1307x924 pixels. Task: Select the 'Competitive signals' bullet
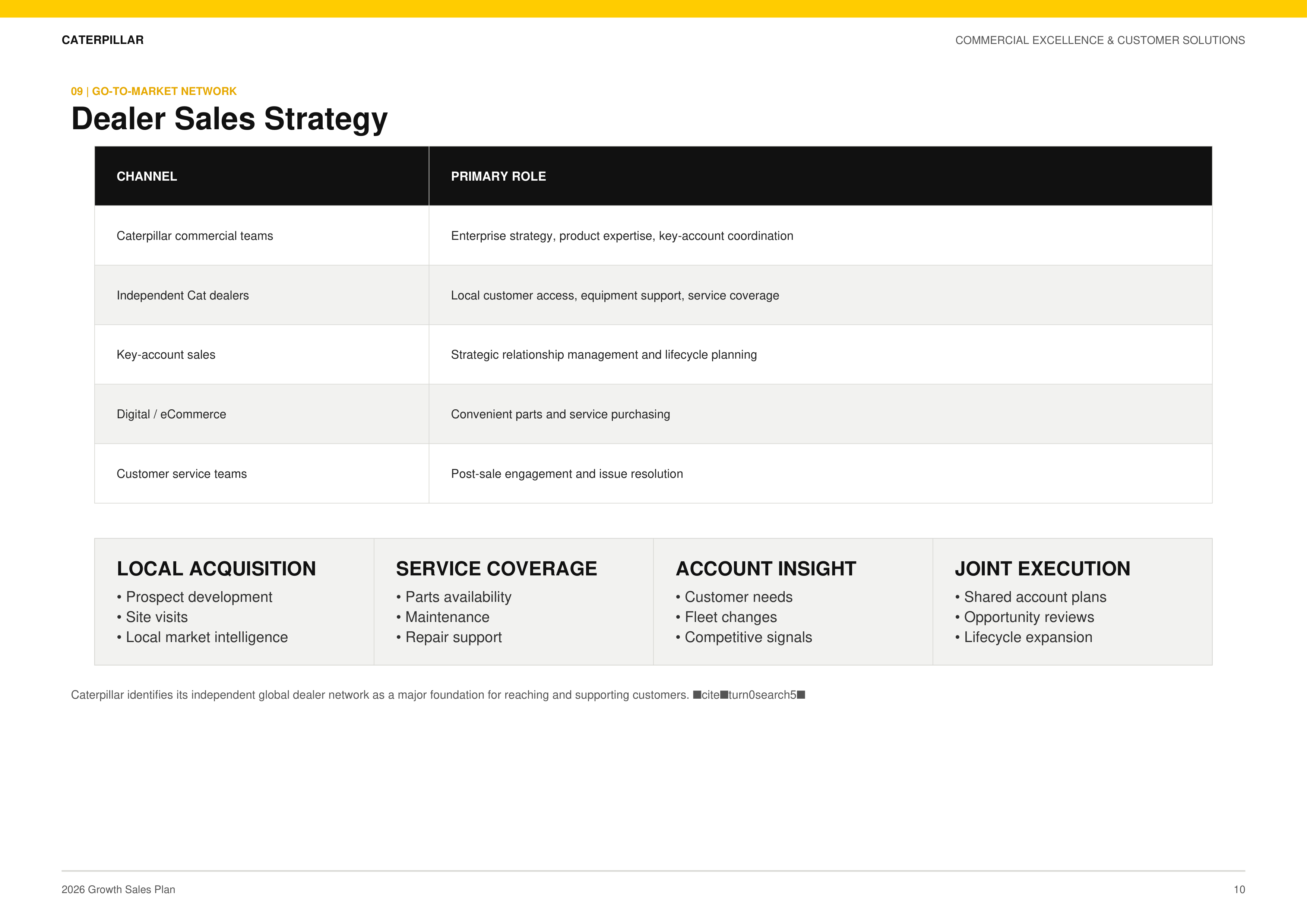[x=744, y=637]
